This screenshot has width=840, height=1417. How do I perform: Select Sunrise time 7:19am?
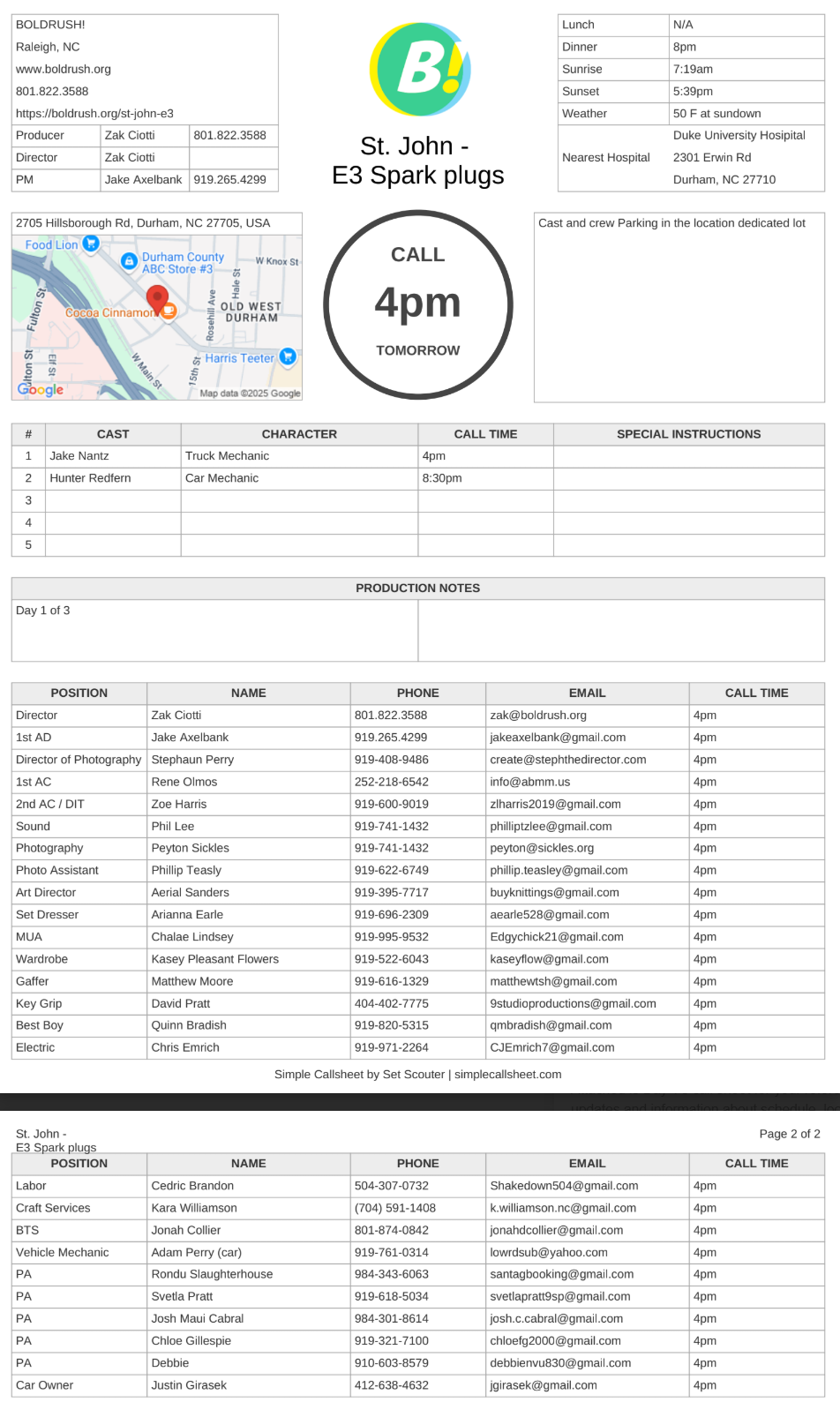(x=694, y=69)
